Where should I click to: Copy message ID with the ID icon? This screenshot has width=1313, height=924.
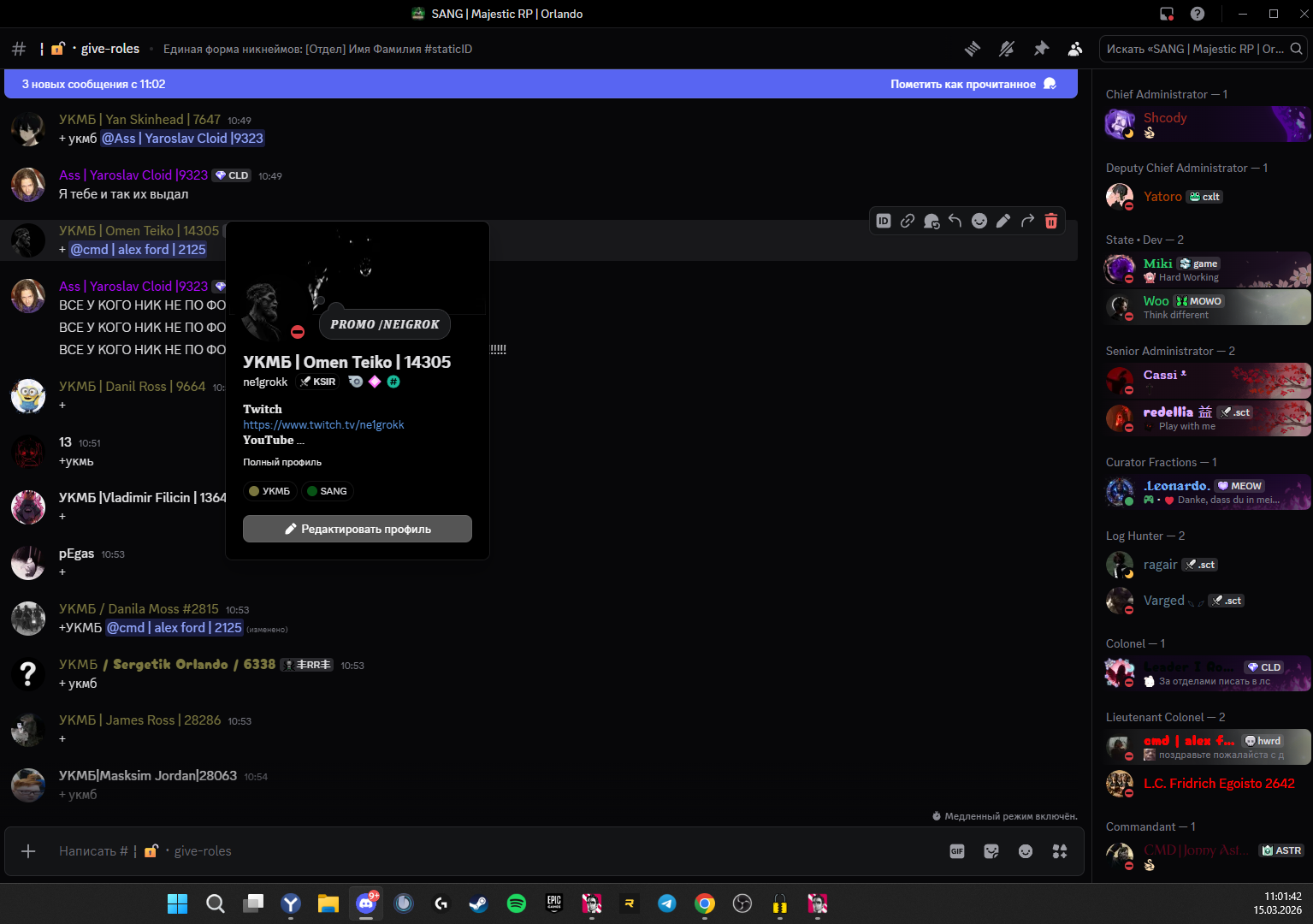(884, 221)
